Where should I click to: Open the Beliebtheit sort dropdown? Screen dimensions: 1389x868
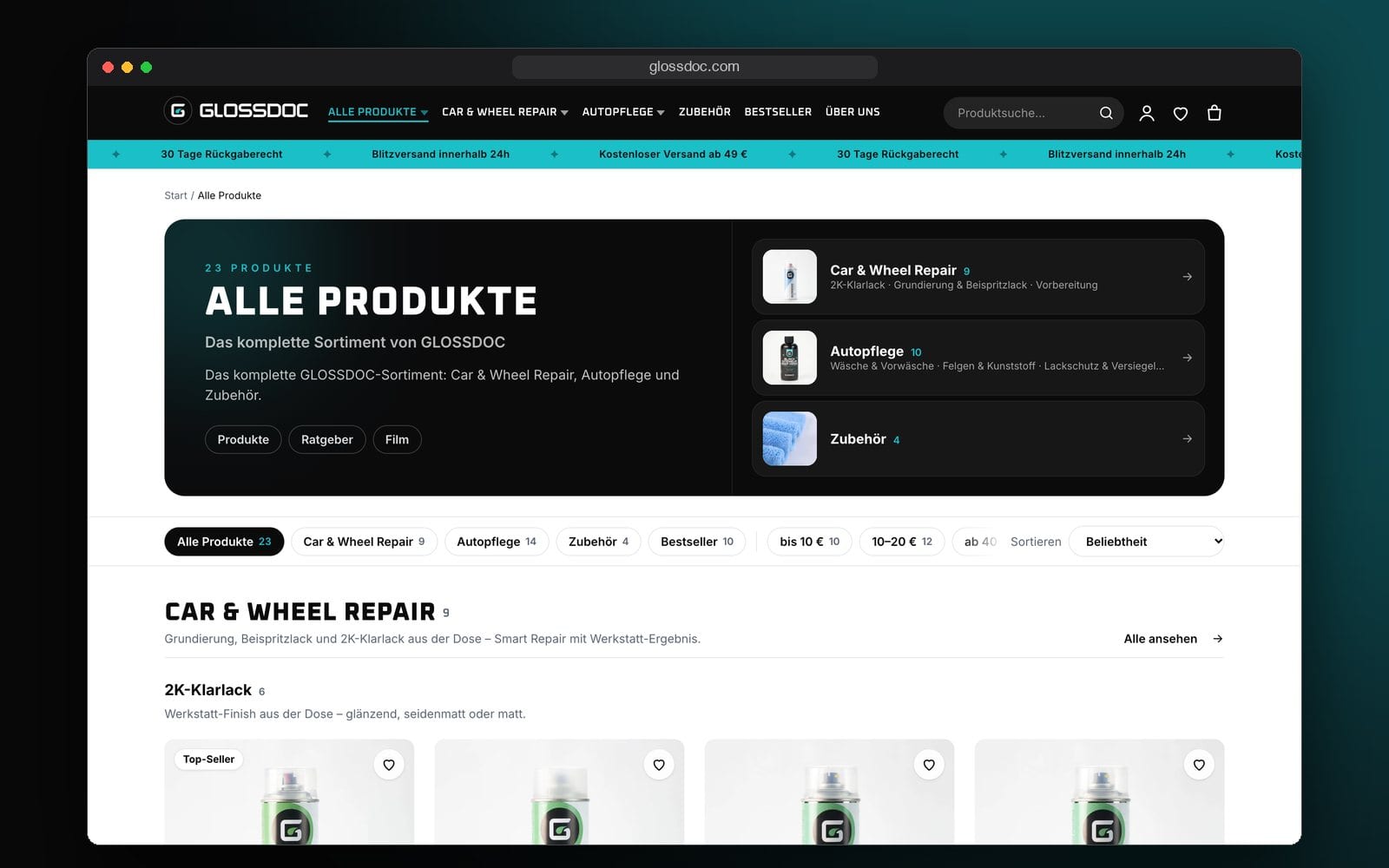[x=1146, y=542]
